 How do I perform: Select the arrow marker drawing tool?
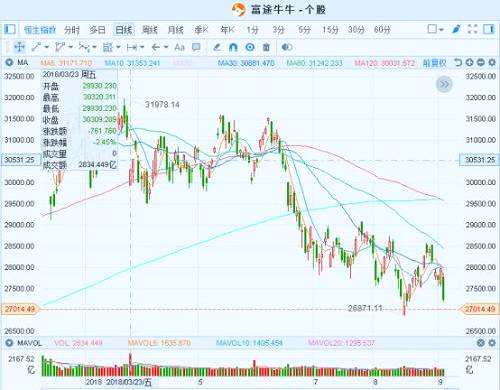tap(156, 47)
